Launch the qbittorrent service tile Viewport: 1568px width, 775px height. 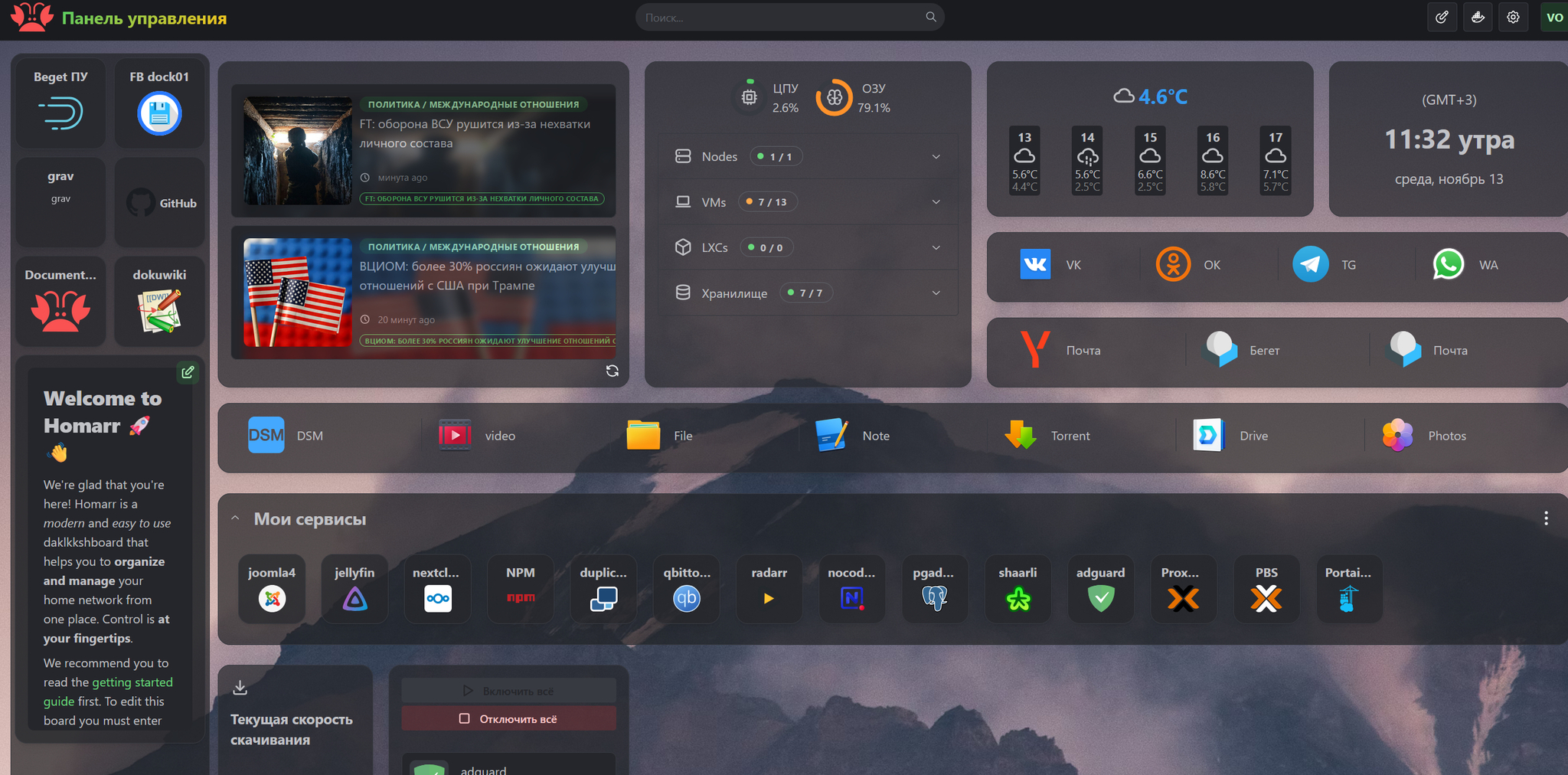point(687,589)
